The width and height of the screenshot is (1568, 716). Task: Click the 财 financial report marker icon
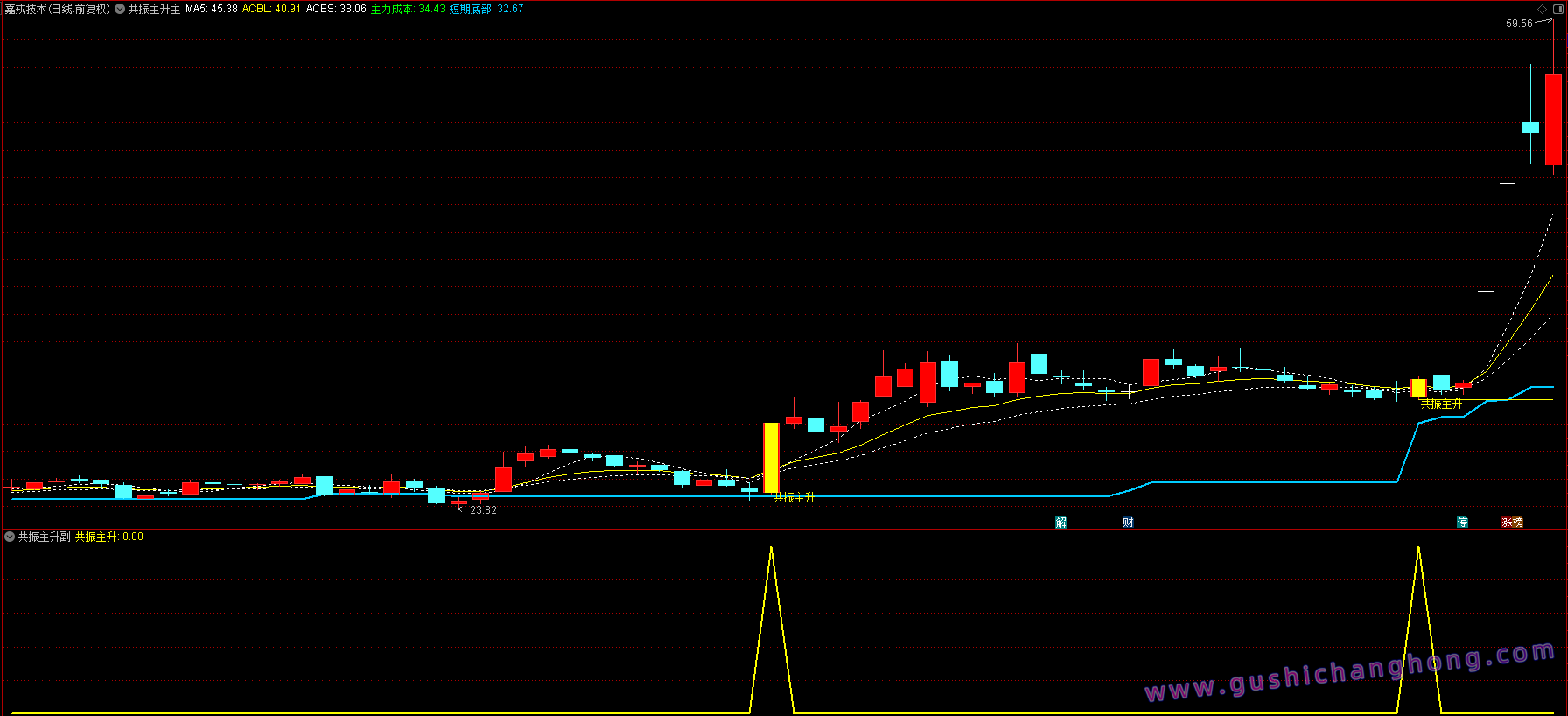pos(1128,523)
